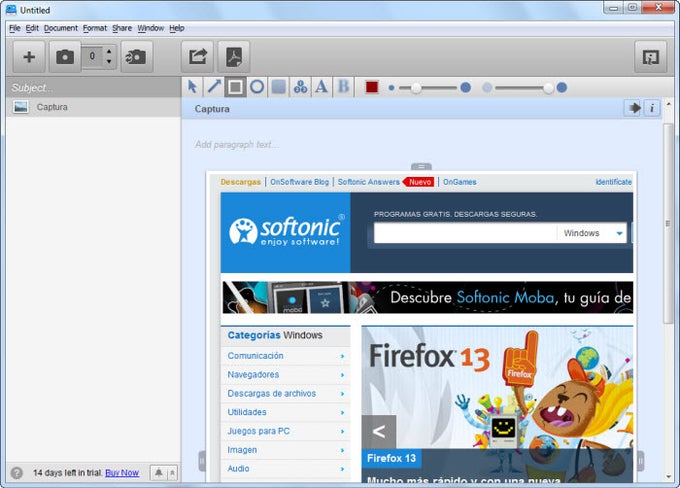
Task: Select the text 'A' tool
Action: click(321, 87)
